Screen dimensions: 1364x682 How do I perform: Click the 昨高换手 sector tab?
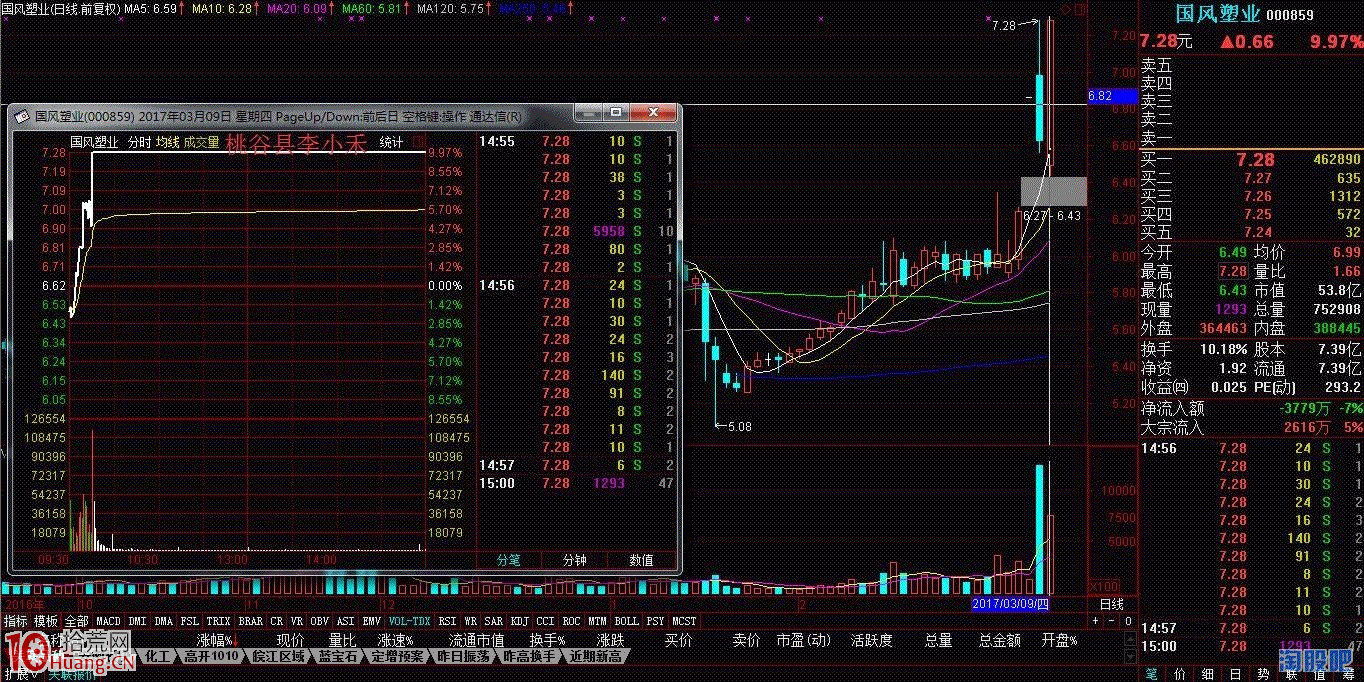530,656
